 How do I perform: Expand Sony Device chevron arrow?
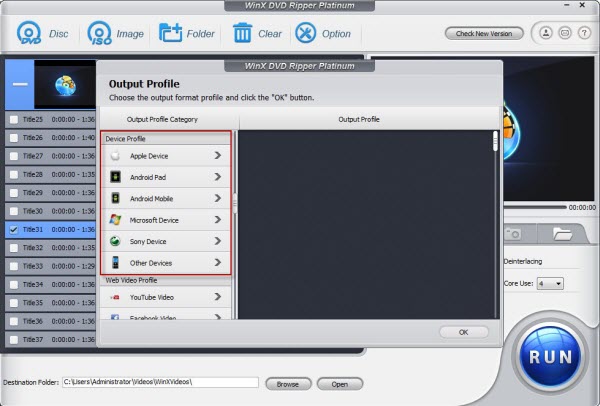click(218, 241)
